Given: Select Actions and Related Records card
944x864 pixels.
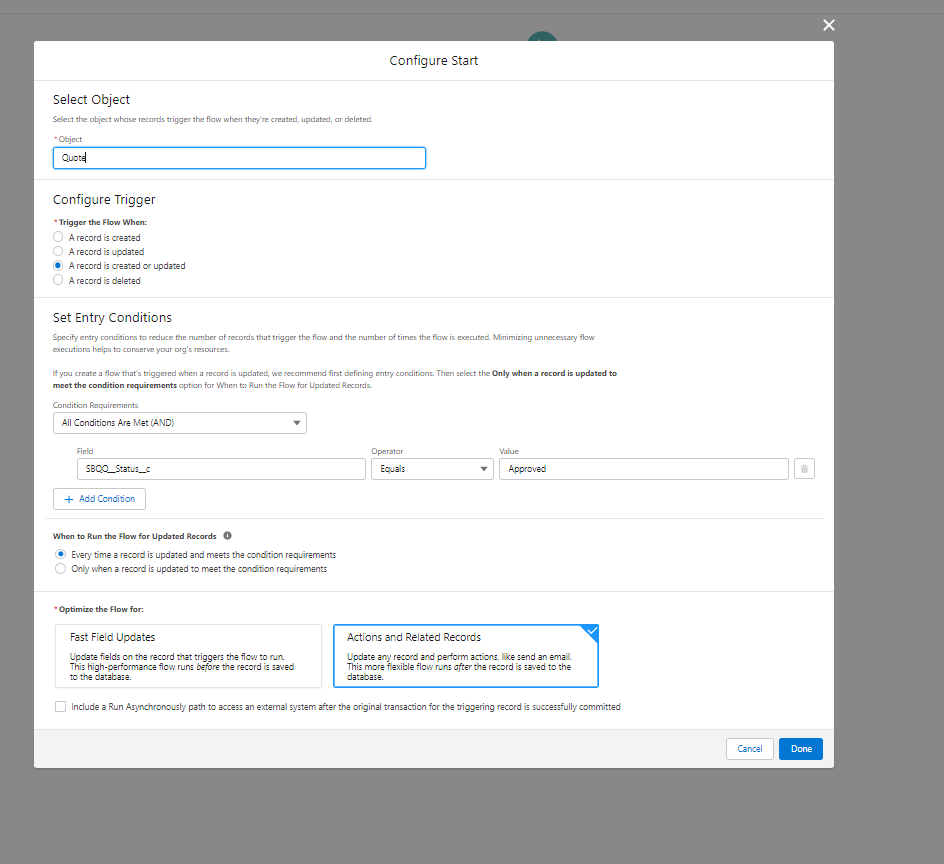Looking at the screenshot, I should pyautogui.click(x=465, y=656).
